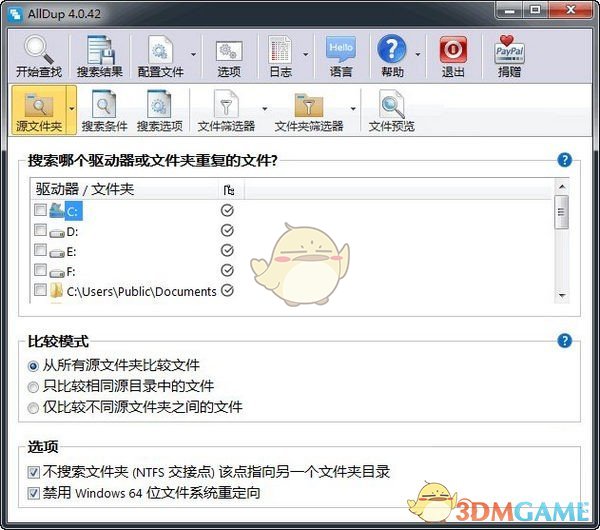This screenshot has width=600, height=530.
Task: Toggle subfolder checkmark for F: drive
Action: (x=227, y=270)
